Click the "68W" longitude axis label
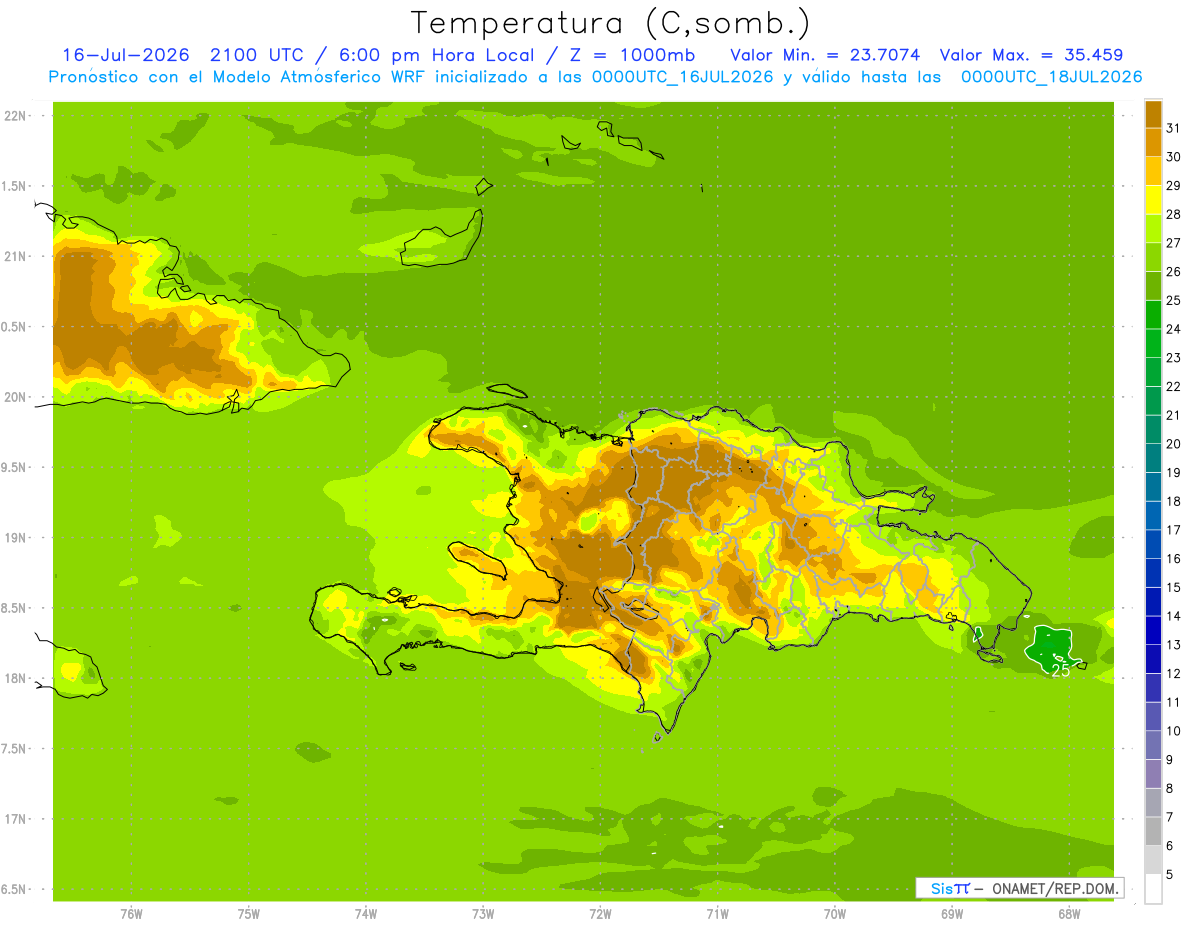The width and height of the screenshot is (1200, 927). (x=1069, y=914)
